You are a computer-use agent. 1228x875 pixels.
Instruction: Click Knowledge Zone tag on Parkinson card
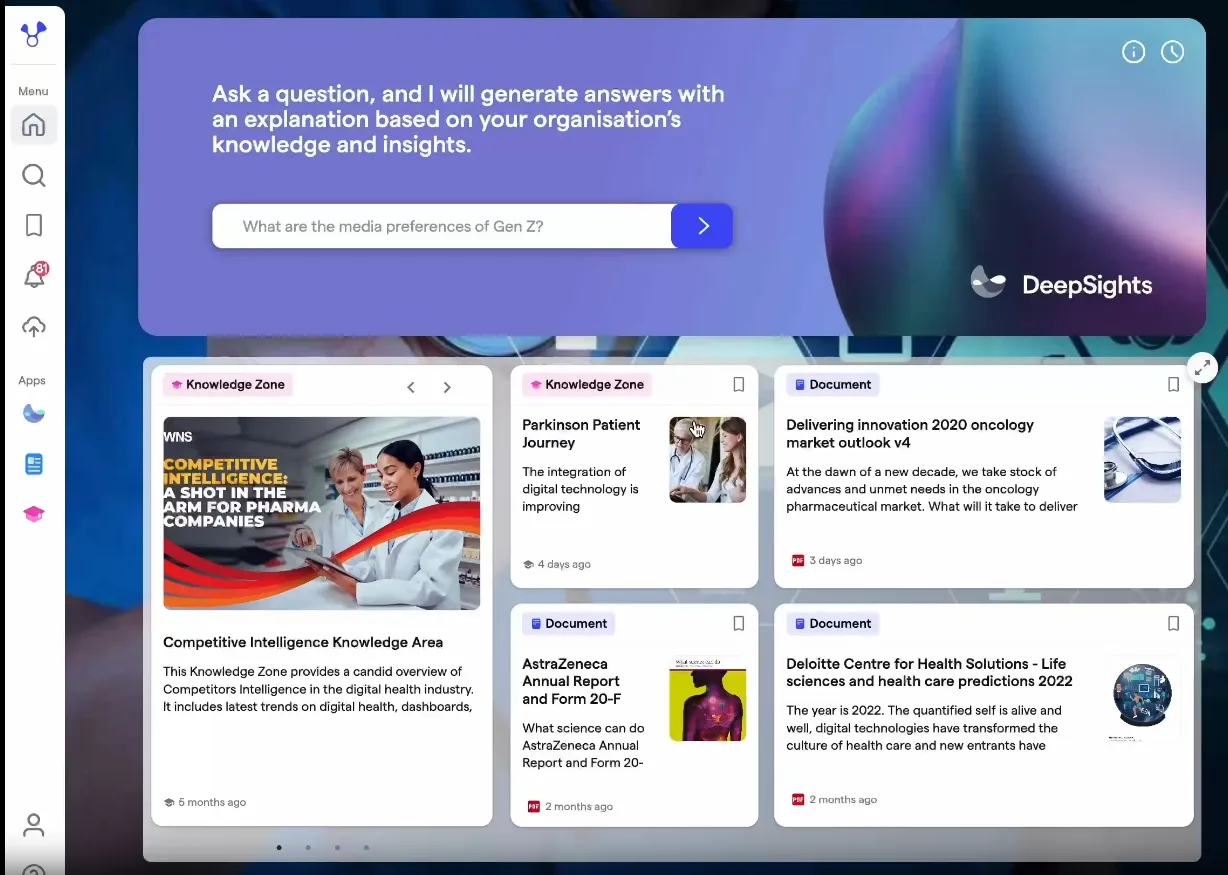(x=587, y=385)
